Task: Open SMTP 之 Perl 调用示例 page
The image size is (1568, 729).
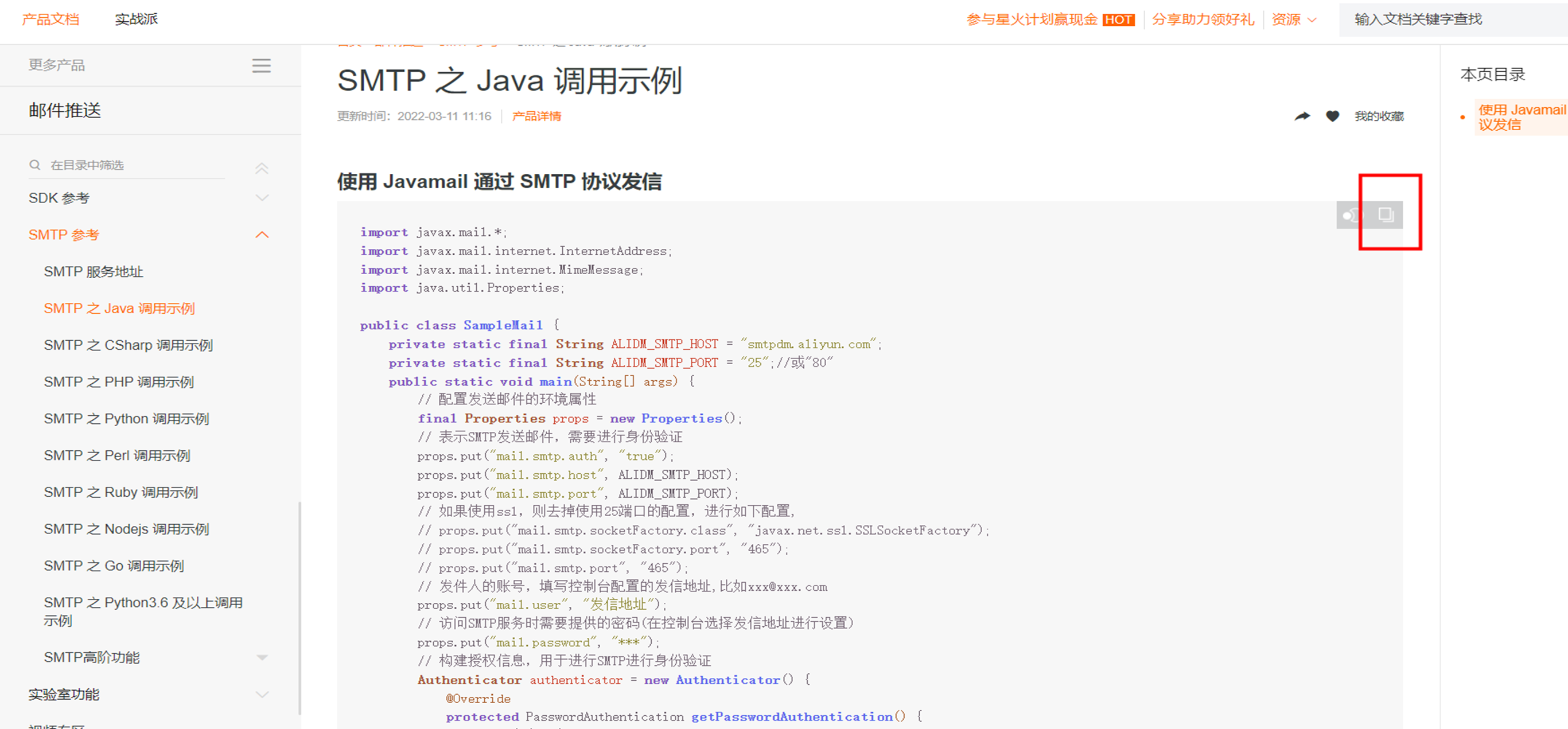Action: coord(117,456)
